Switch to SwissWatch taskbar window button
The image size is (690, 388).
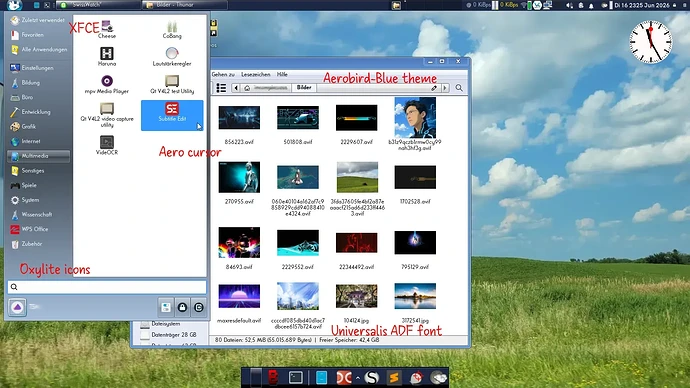[x=99, y=5]
